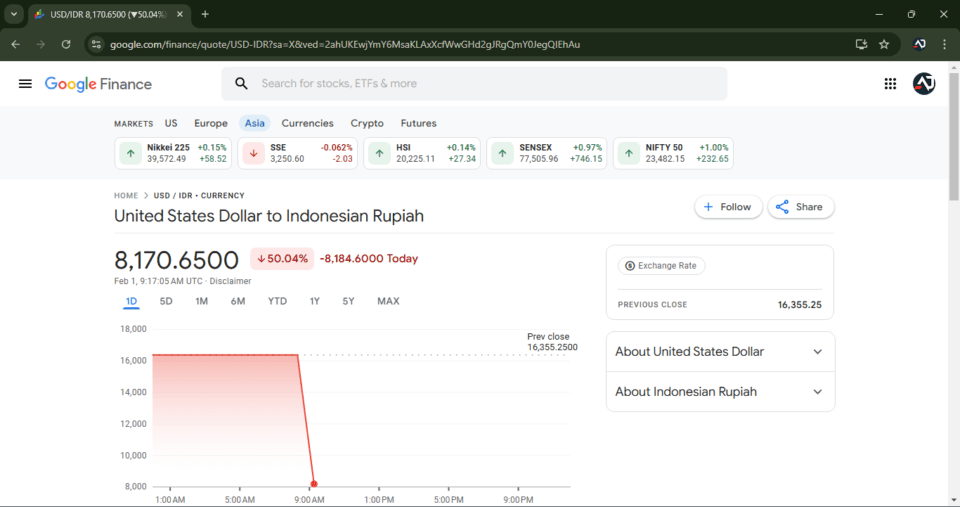The image size is (960, 507).
Task: Click the Prev close 16,355.2500 chart label
Action: pyautogui.click(x=552, y=342)
